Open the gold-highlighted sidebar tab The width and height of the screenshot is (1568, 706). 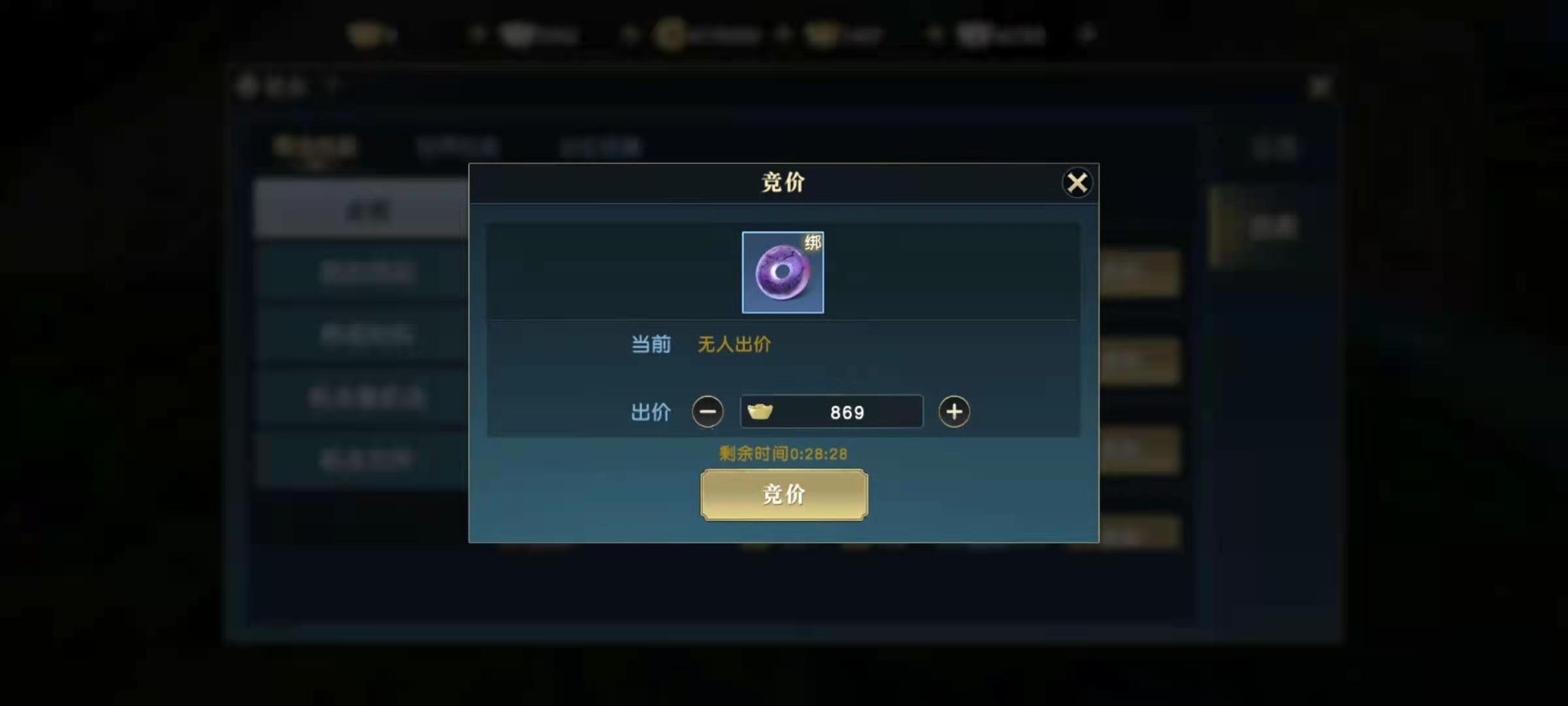coord(1273,227)
